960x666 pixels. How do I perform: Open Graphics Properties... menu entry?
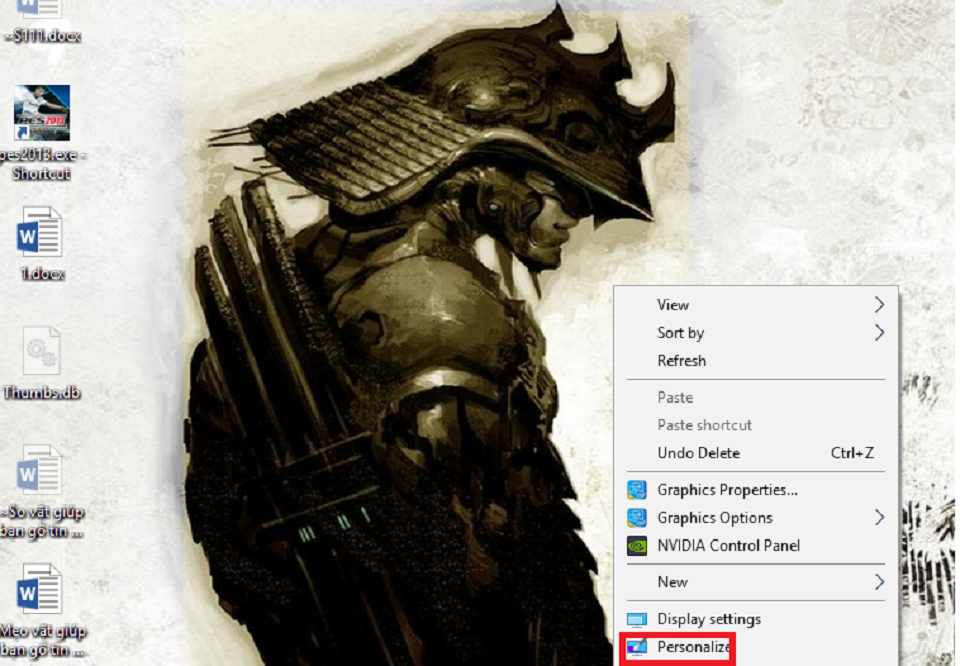756,490
